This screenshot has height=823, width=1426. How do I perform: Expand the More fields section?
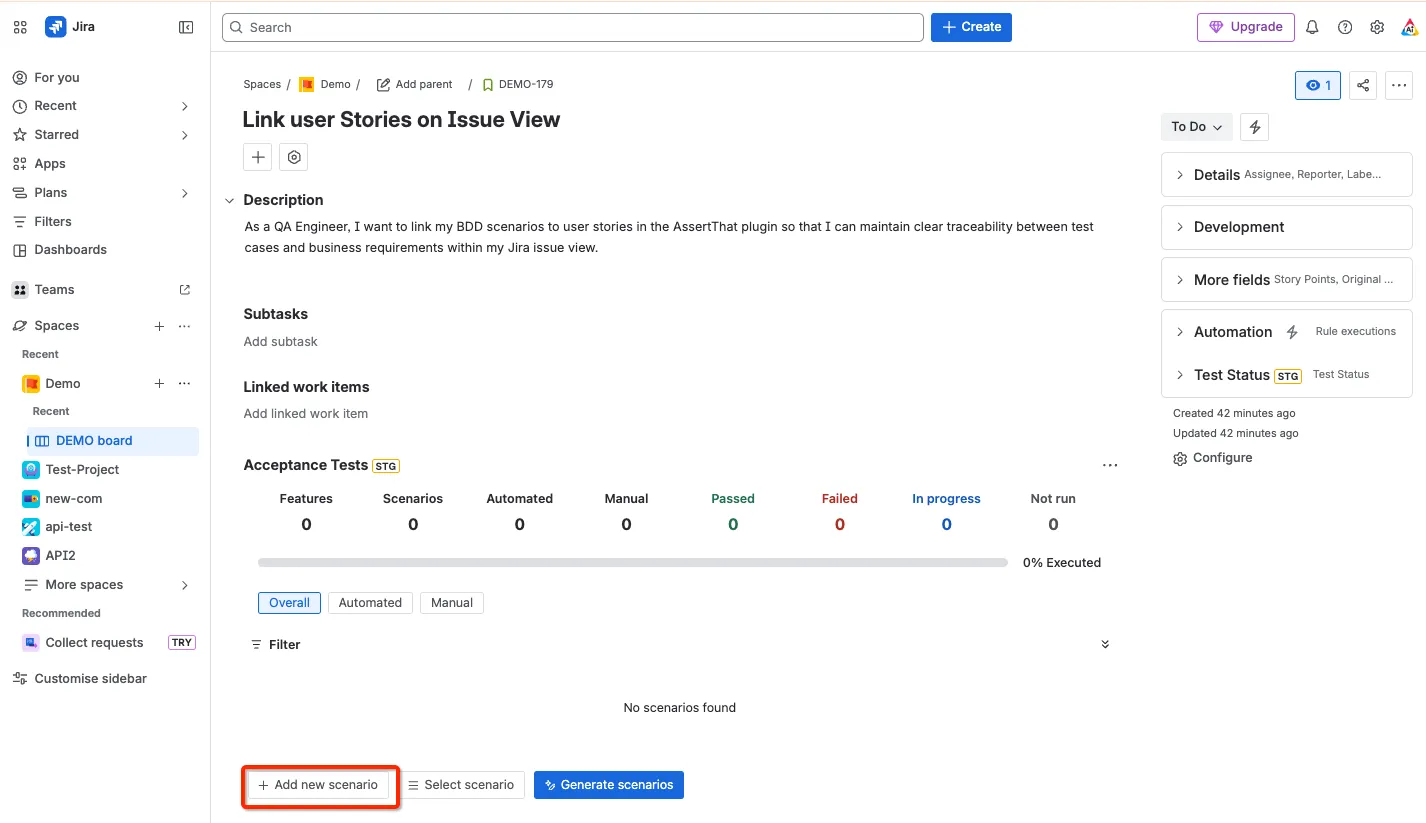(1287, 280)
